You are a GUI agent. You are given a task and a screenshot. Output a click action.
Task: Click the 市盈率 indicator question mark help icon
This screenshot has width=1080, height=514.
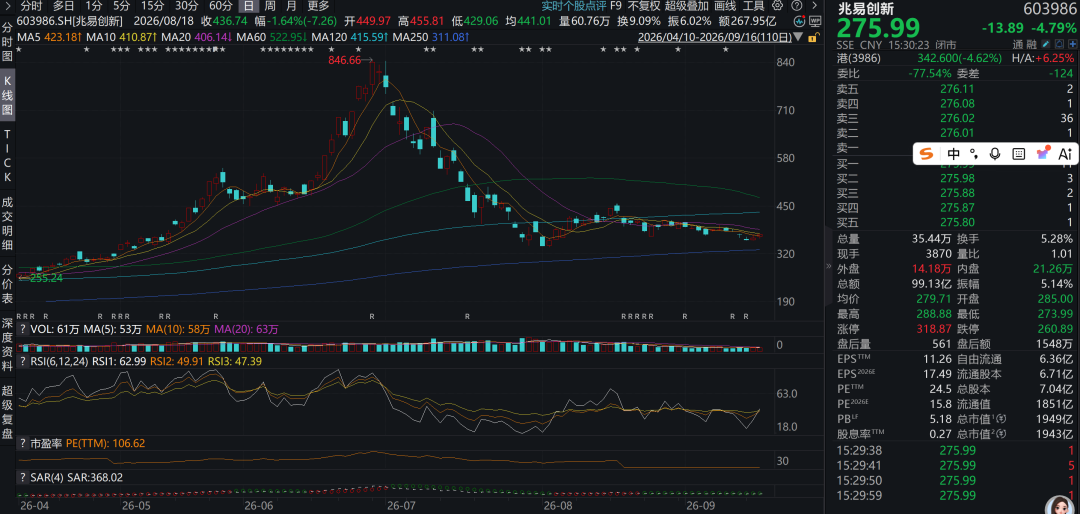pos(23,443)
